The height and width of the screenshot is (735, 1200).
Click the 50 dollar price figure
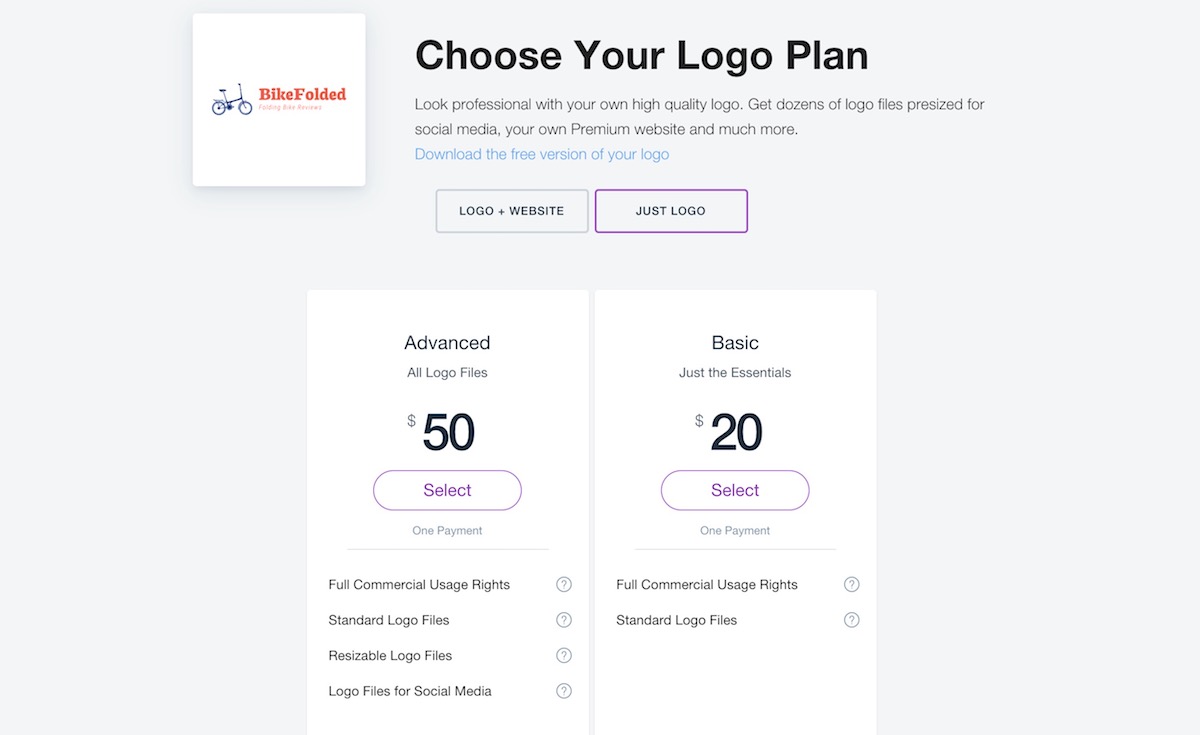click(x=448, y=433)
